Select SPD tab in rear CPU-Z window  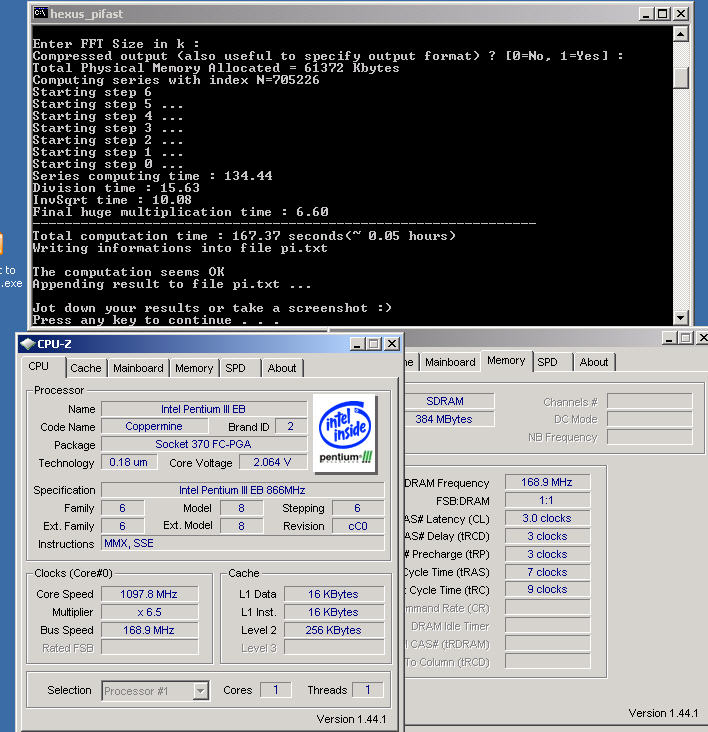pos(547,362)
